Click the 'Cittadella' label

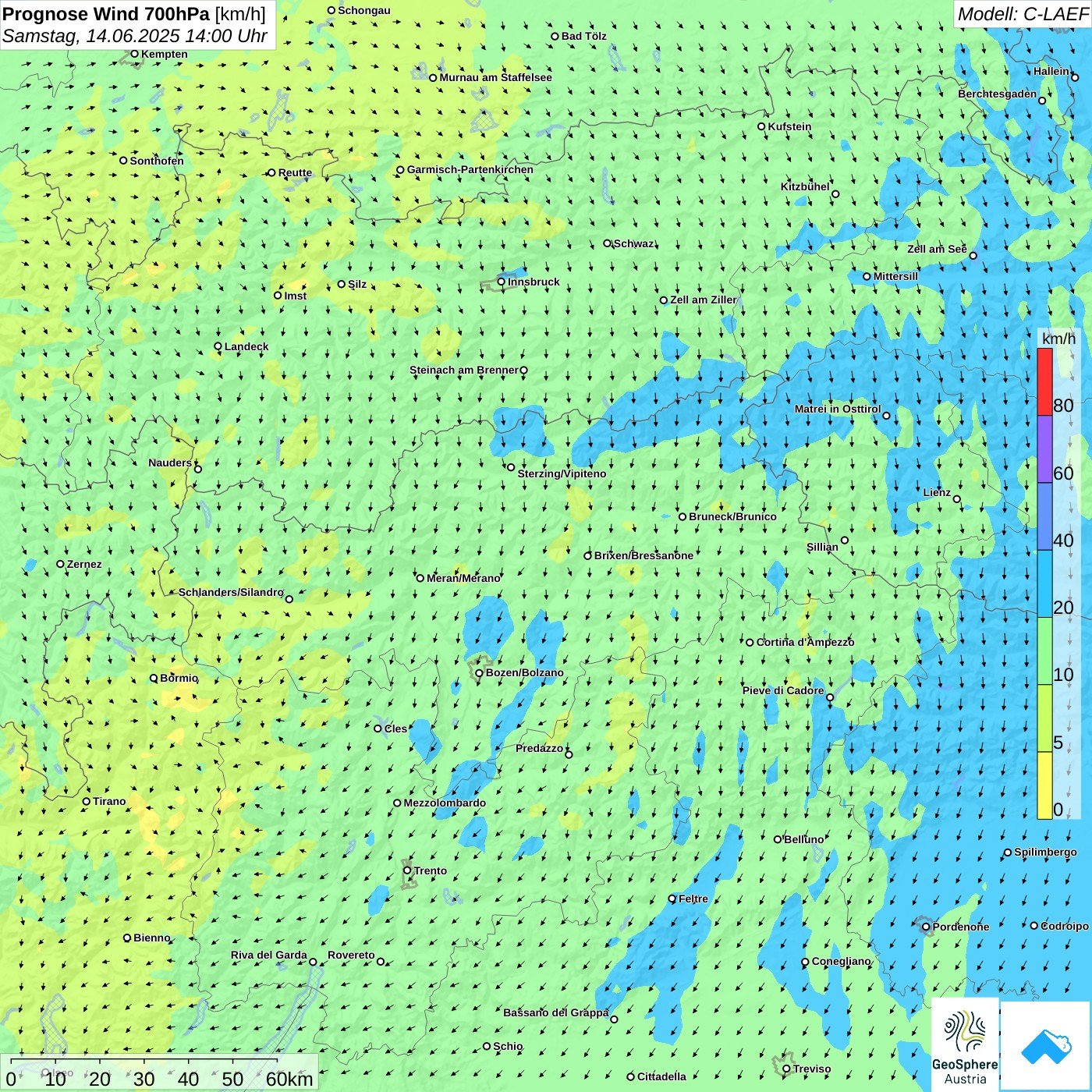pyautogui.click(x=661, y=1076)
